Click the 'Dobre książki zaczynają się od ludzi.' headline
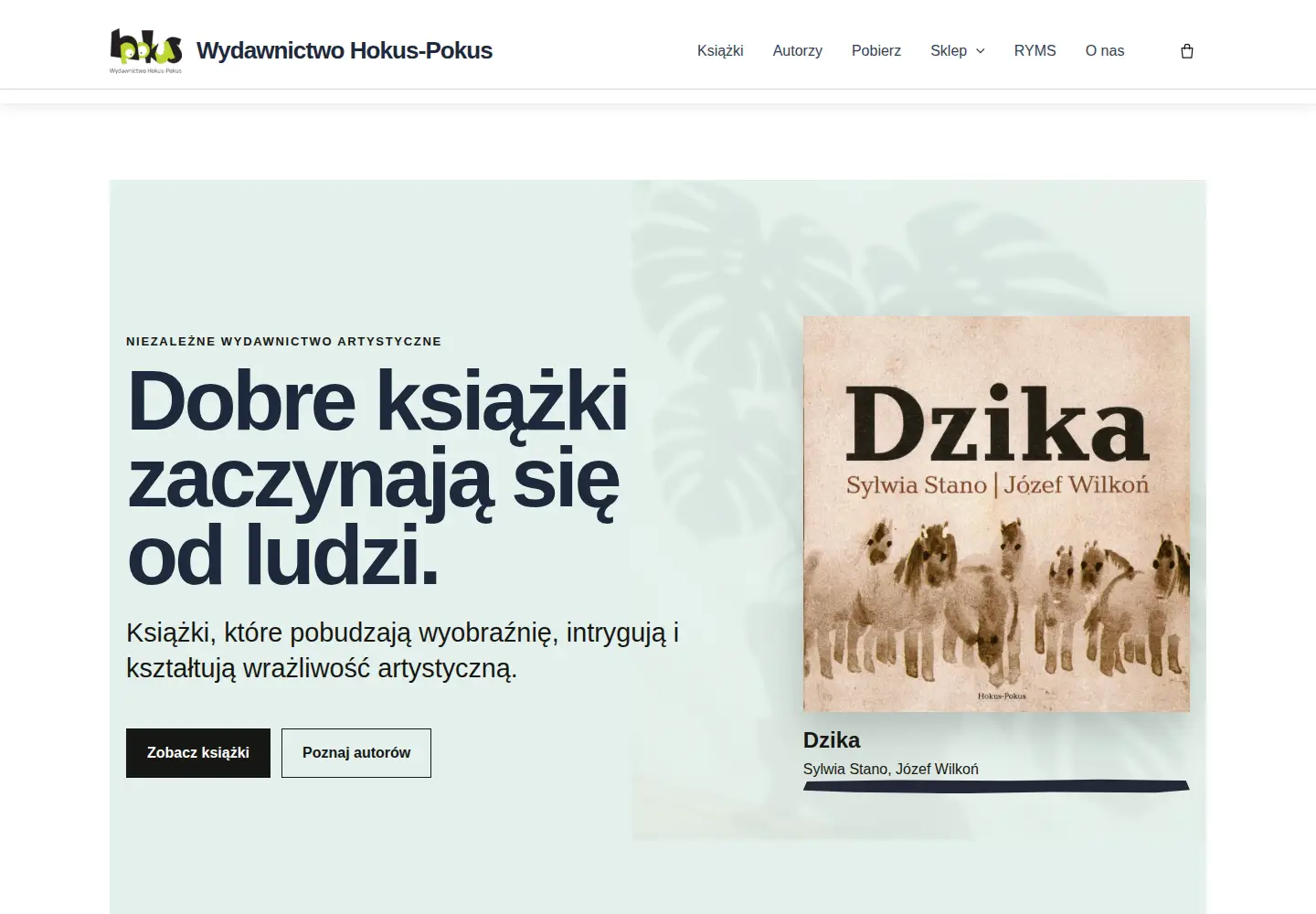Viewport: 1316px width, 914px height. point(377,477)
